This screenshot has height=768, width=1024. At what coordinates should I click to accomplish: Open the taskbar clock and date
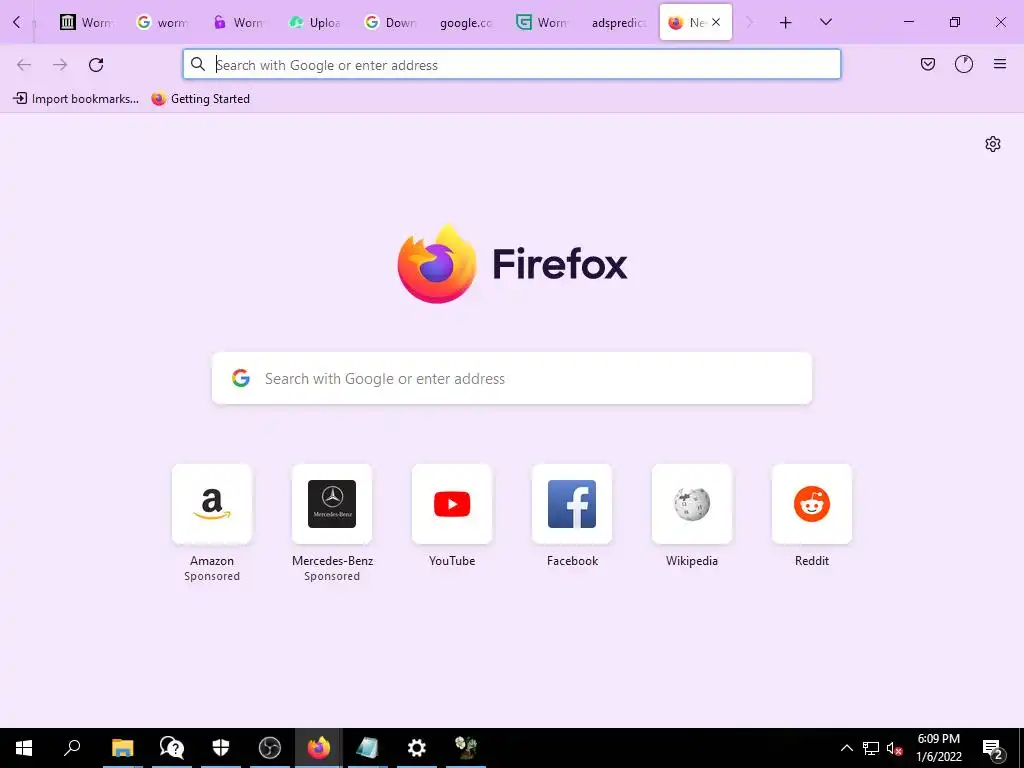(939, 748)
